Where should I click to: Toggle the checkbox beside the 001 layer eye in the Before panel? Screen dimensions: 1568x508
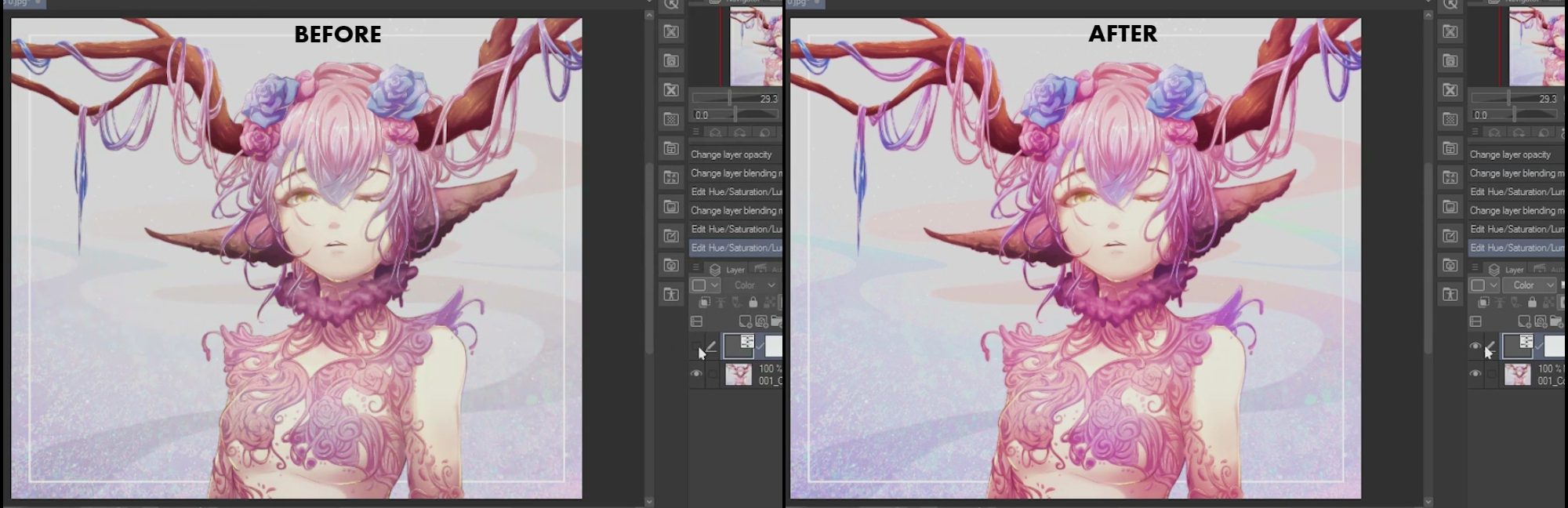pyautogui.click(x=712, y=375)
